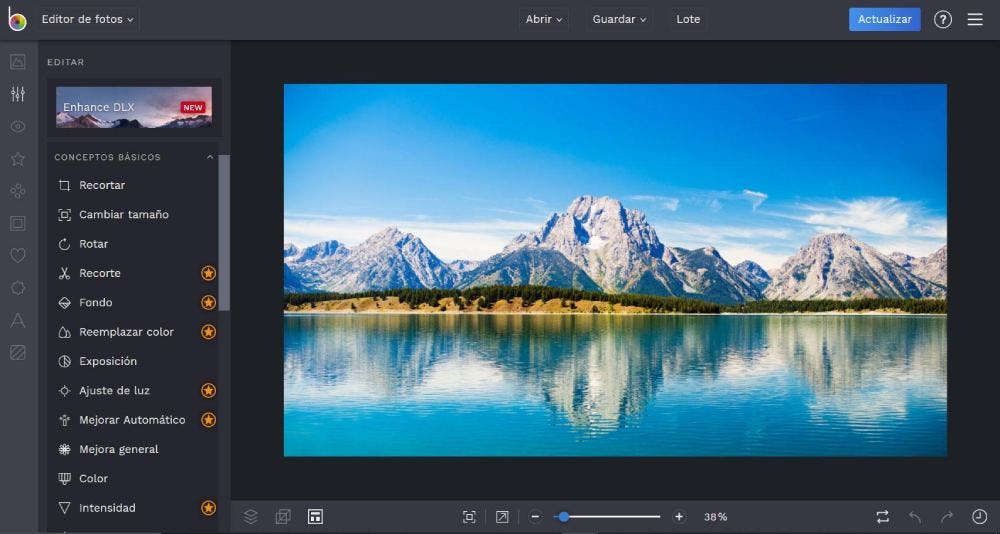Open the Image Manager sidebar icon

click(x=17, y=62)
